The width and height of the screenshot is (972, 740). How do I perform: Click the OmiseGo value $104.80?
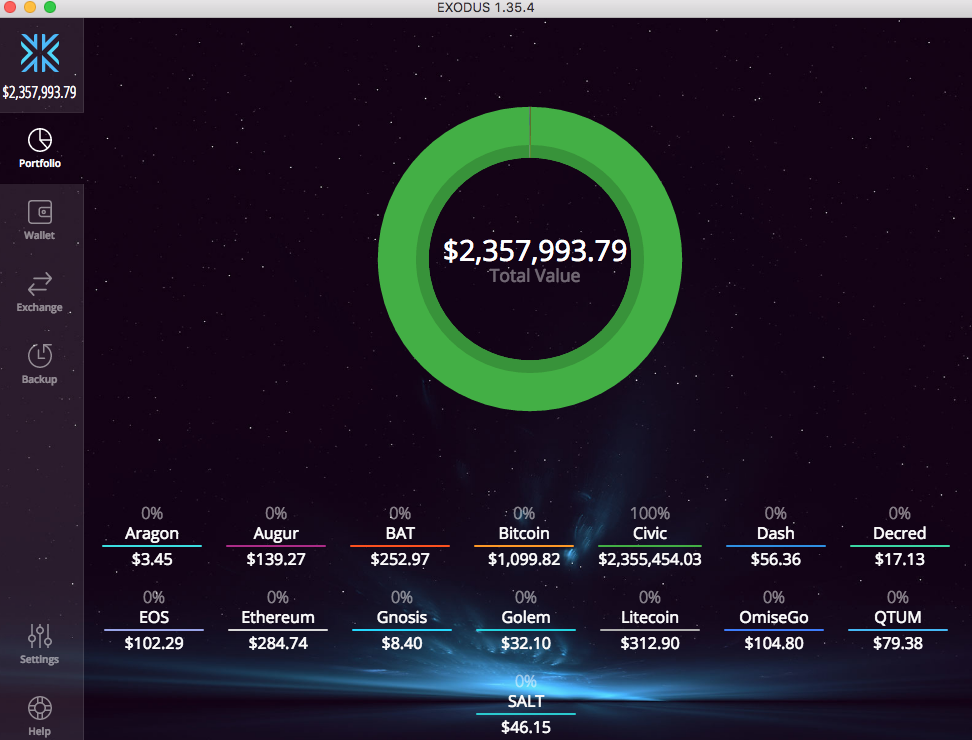pyautogui.click(x=774, y=643)
